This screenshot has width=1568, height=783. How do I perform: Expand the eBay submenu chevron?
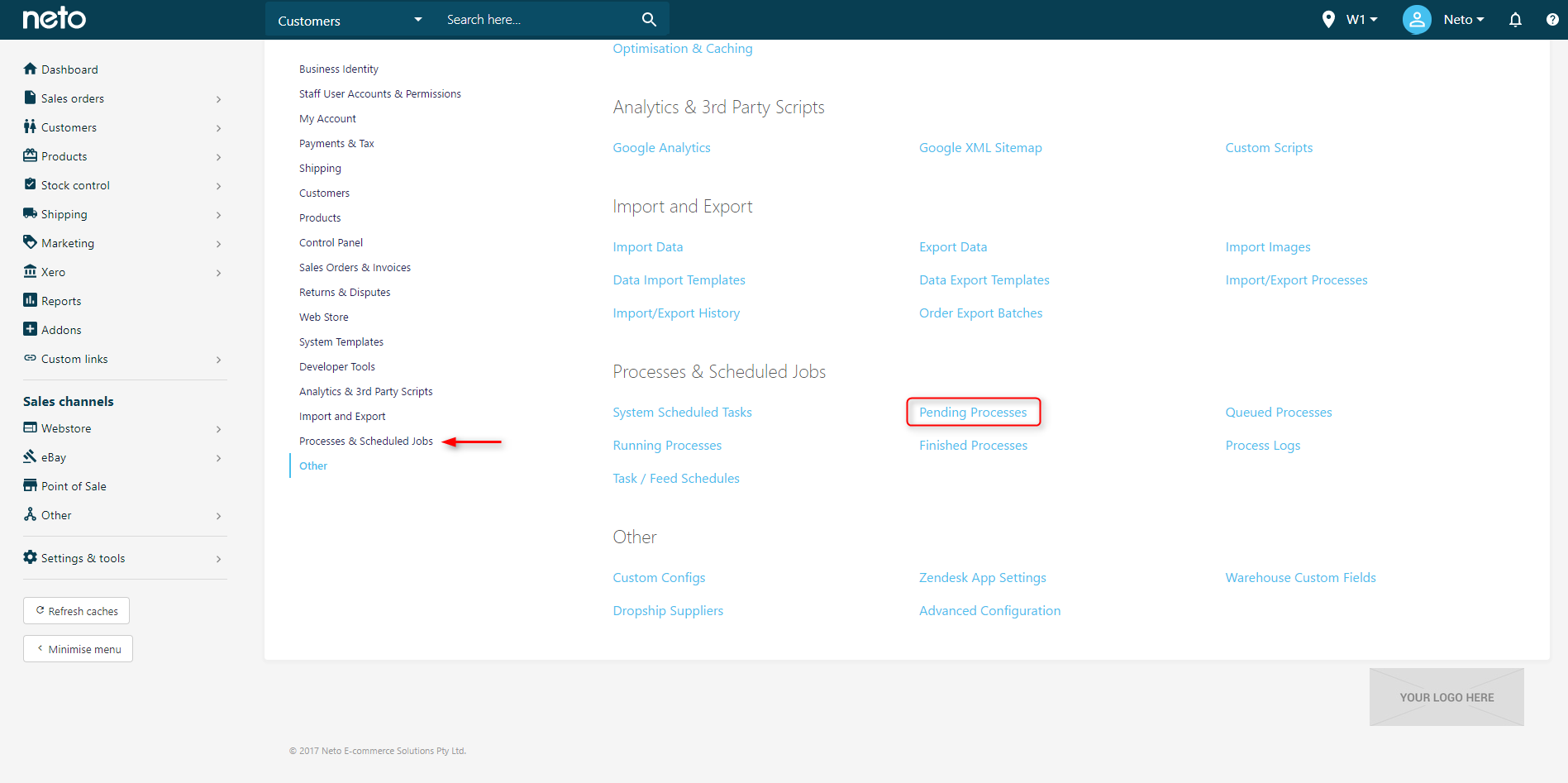(x=219, y=458)
